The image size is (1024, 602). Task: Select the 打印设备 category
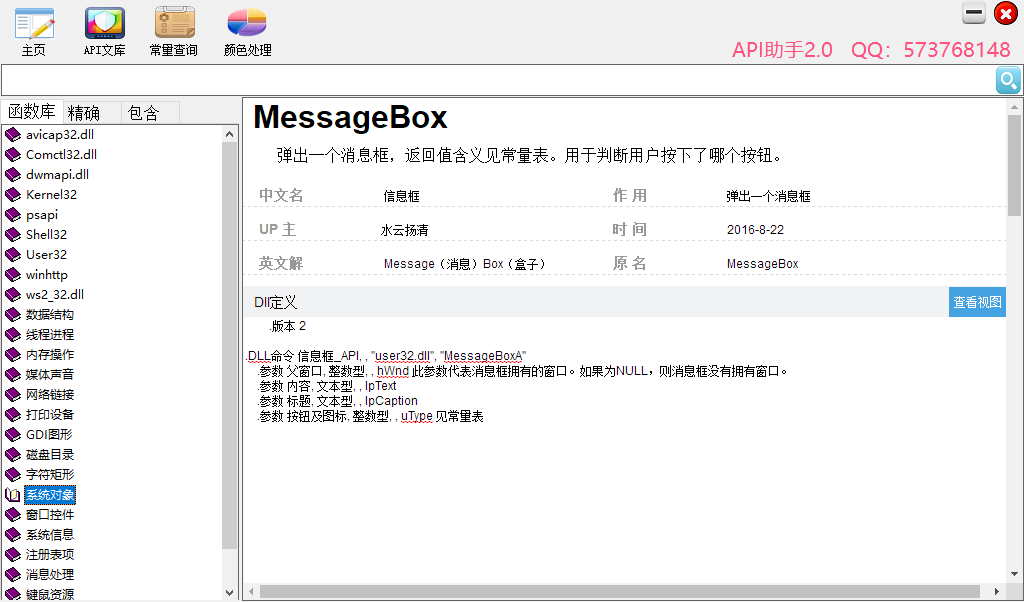pos(50,415)
